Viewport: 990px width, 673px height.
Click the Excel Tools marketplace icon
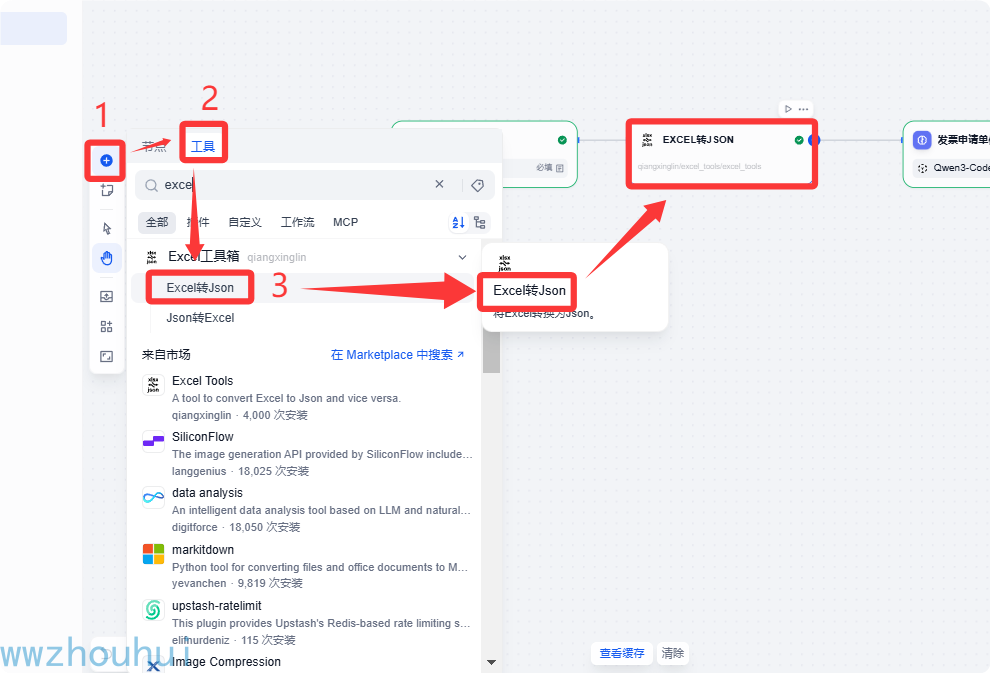153,384
